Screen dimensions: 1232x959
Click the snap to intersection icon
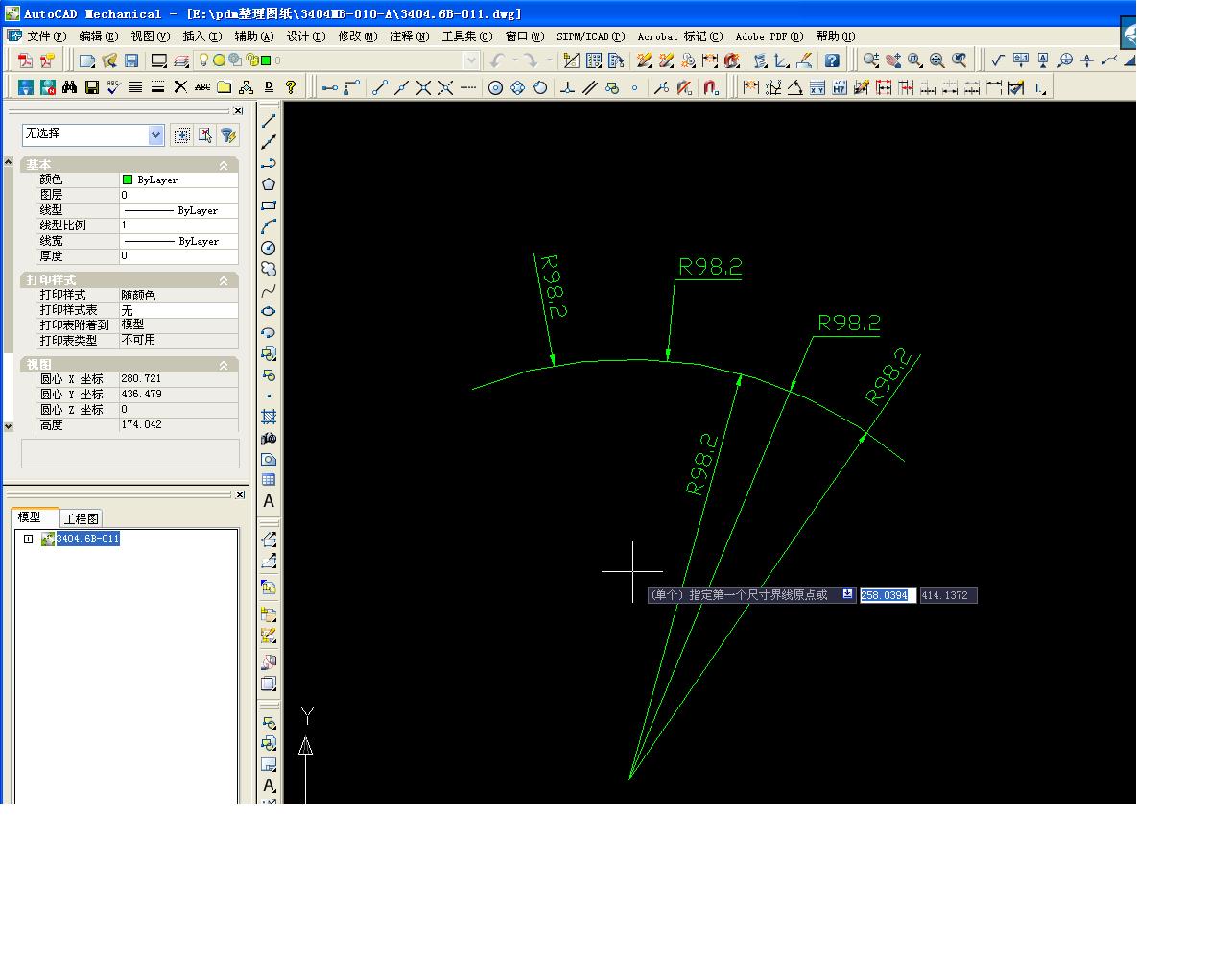423,87
